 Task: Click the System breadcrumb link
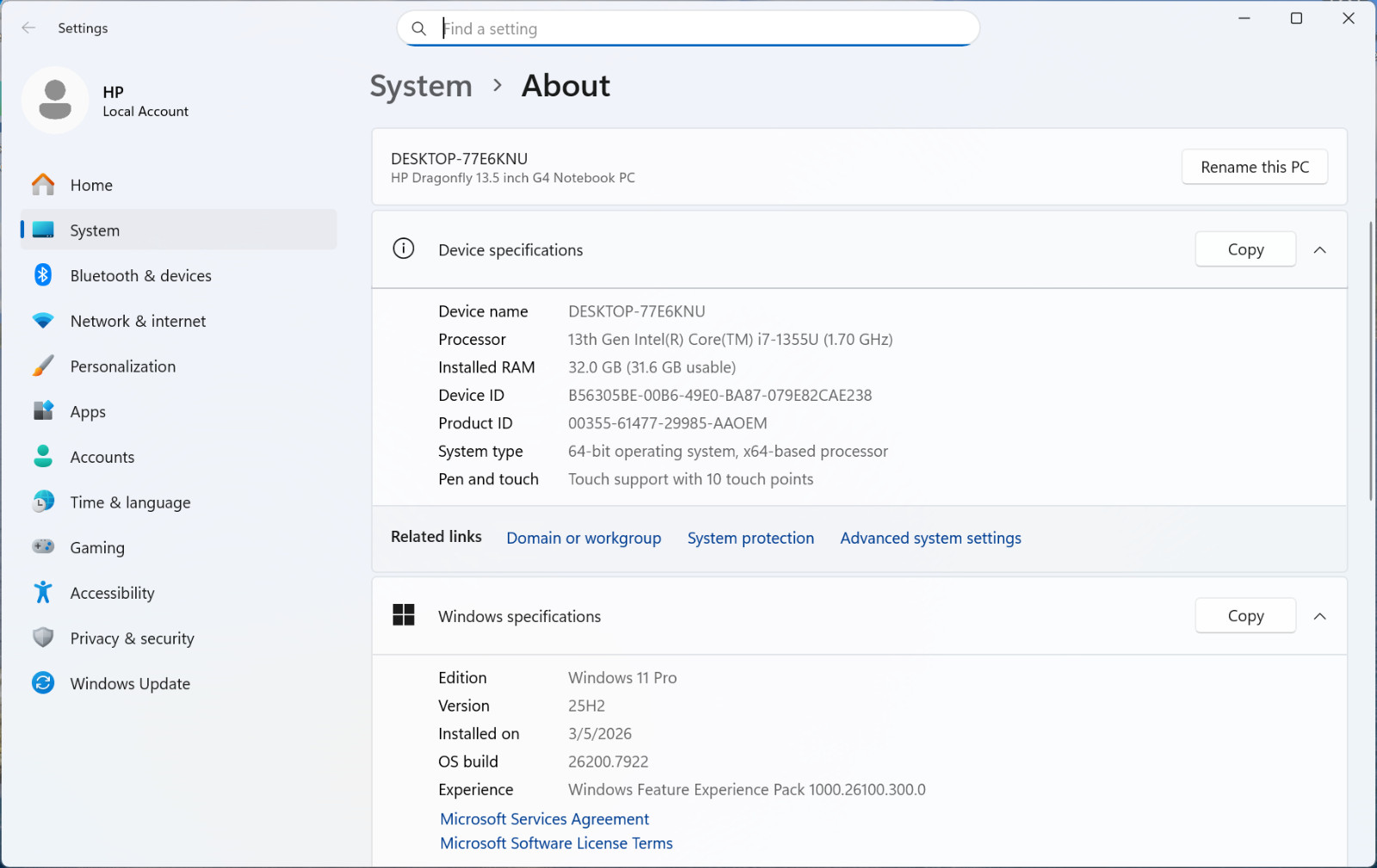point(421,86)
